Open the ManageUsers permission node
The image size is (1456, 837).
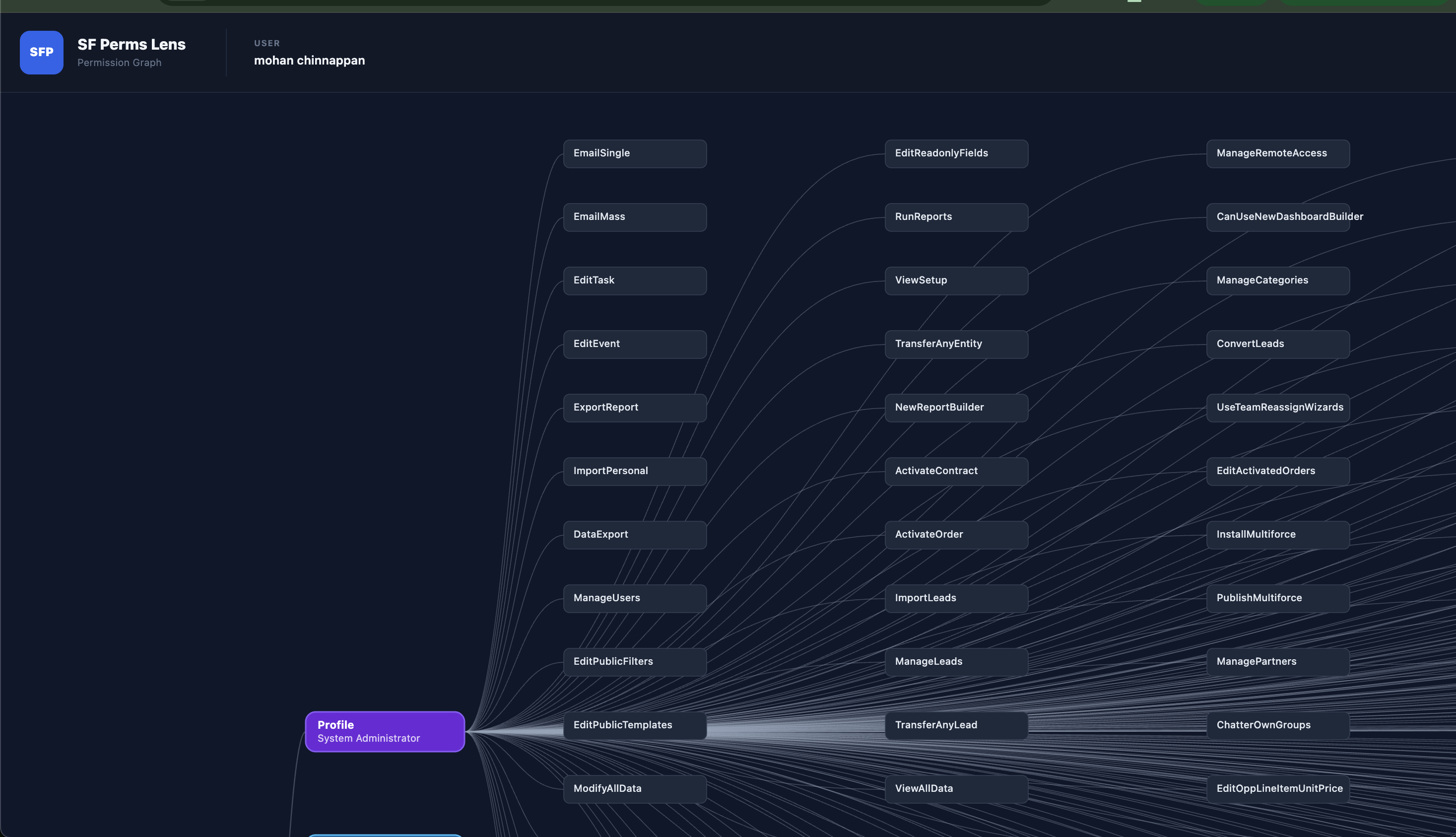point(635,598)
